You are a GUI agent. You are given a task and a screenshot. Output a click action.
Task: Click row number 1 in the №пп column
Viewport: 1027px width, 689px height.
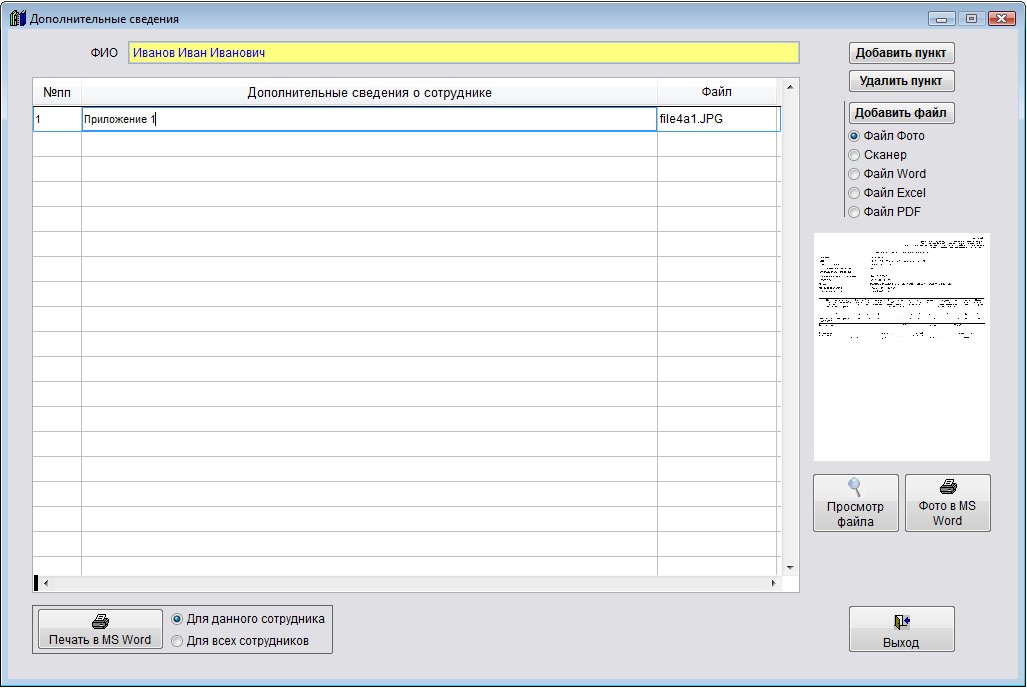coord(57,119)
